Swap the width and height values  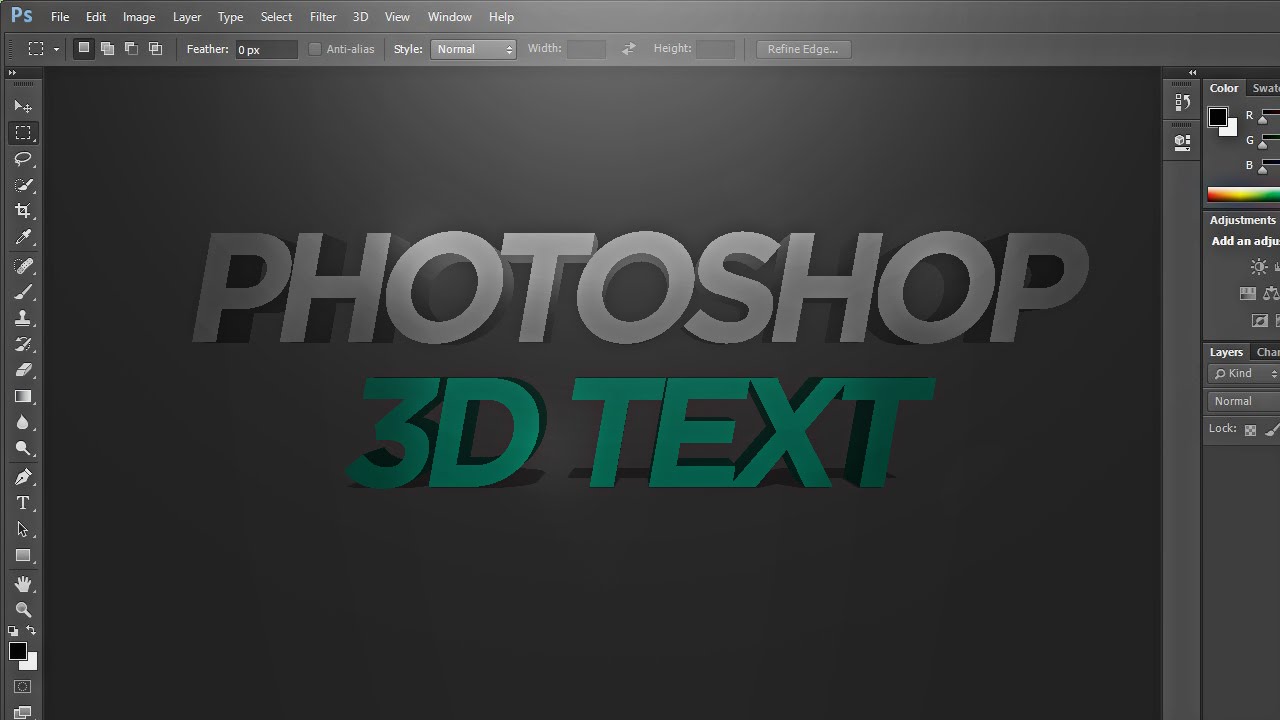pos(628,49)
